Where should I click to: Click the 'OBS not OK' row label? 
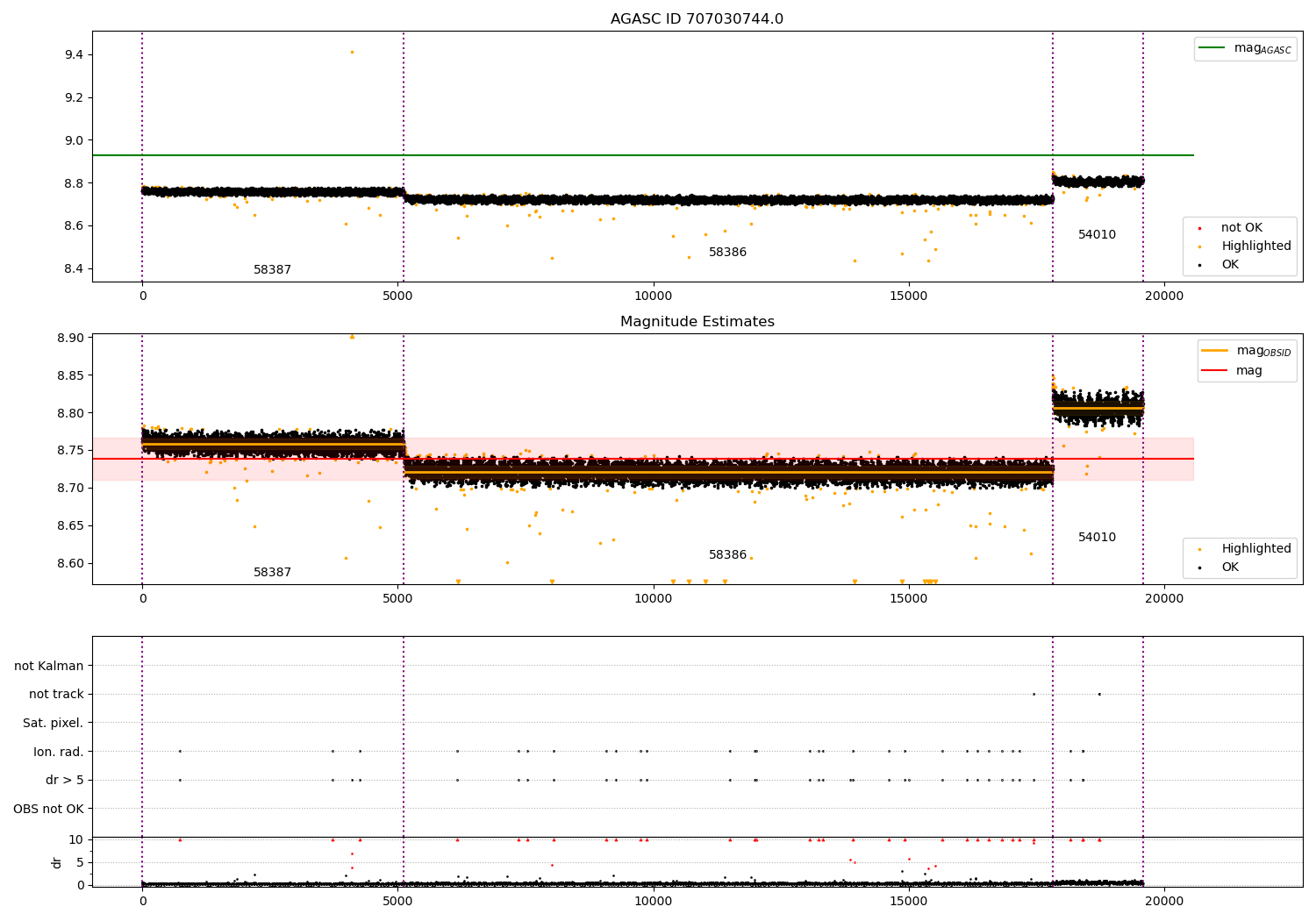pos(48,810)
